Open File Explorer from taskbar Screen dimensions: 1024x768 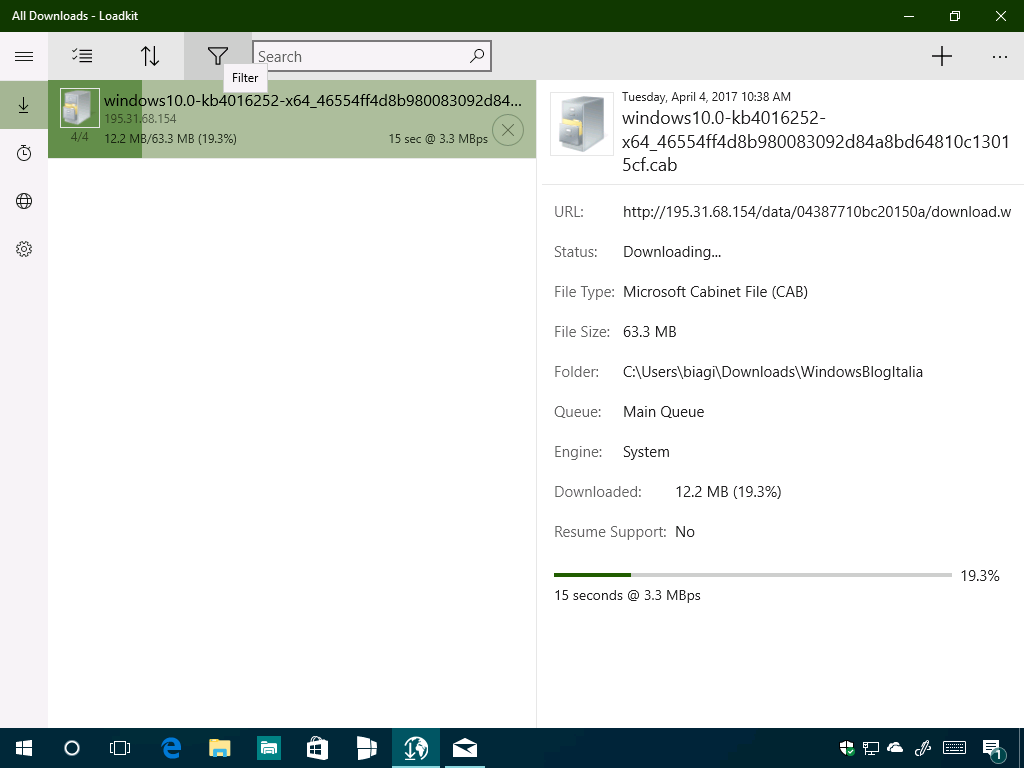point(220,748)
